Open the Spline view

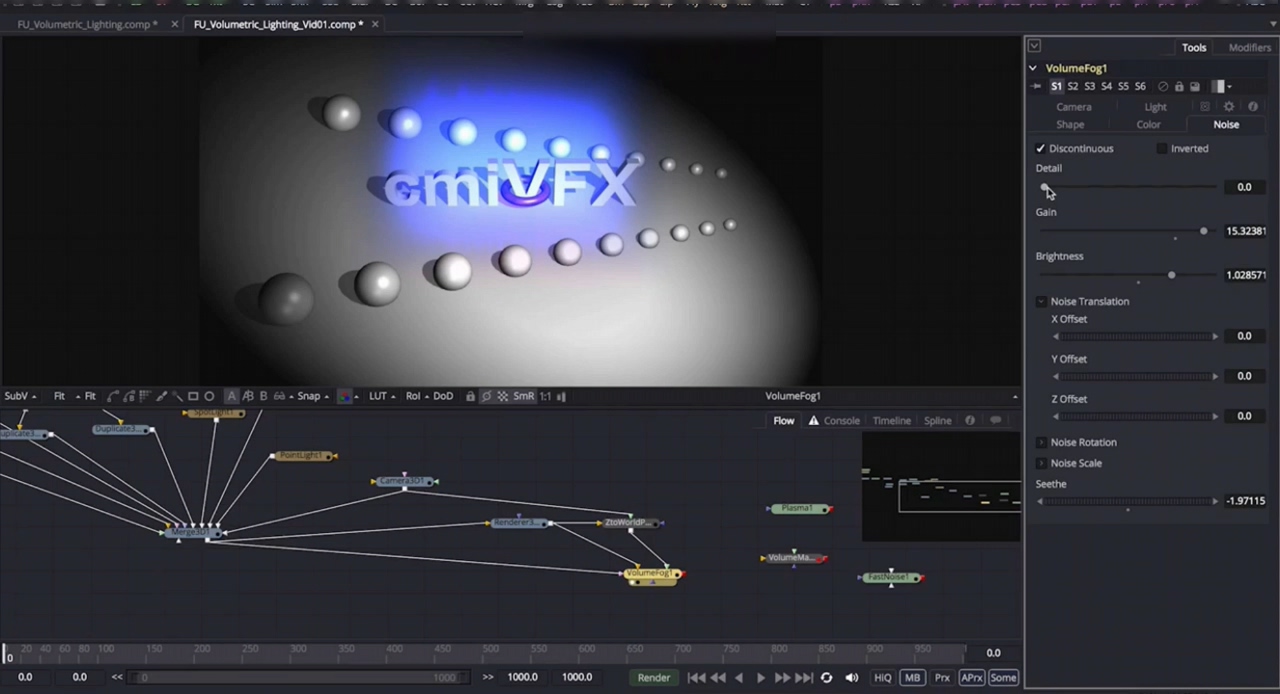pyautogui.click(x=937, y=421)
